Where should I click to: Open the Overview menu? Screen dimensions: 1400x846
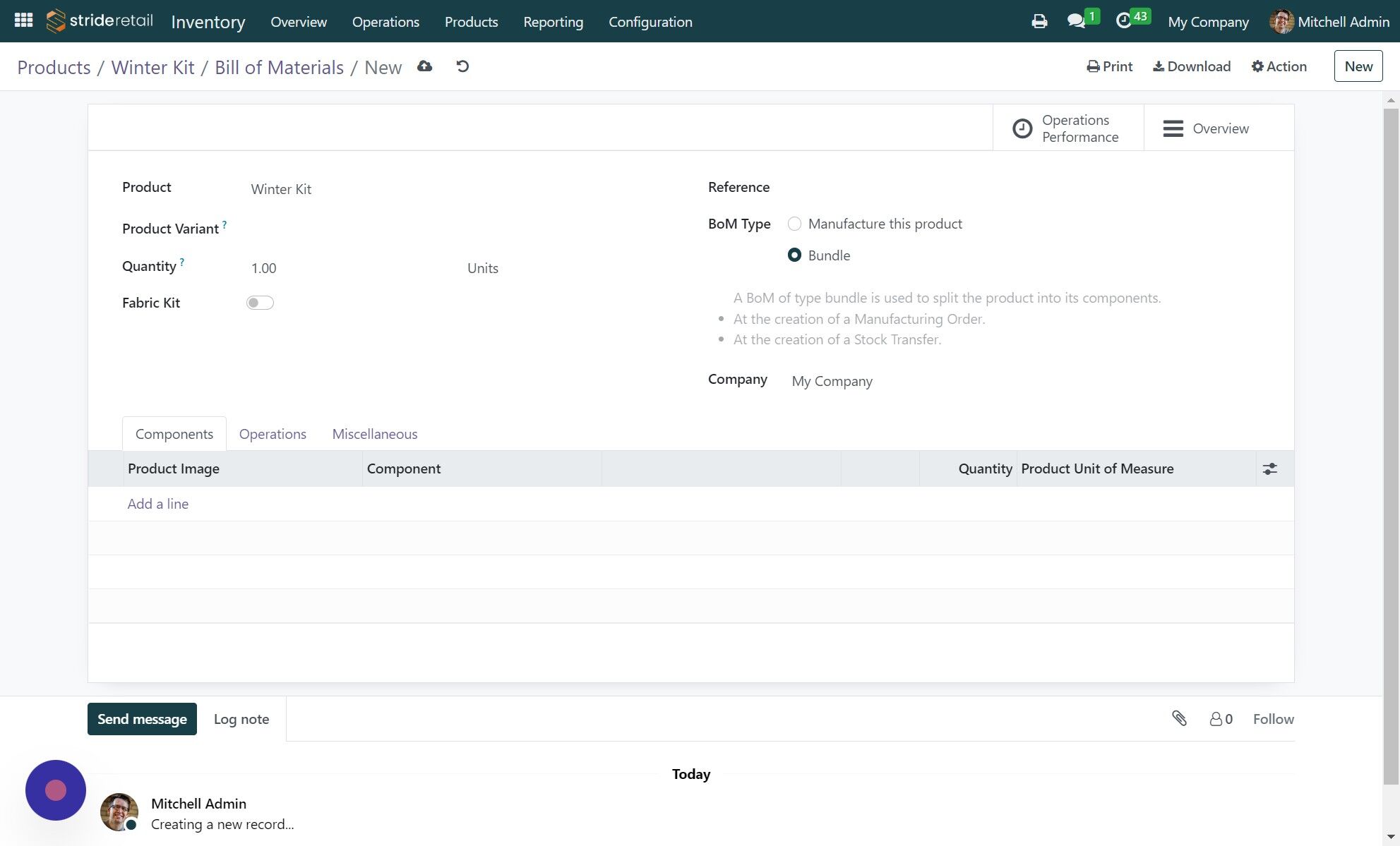(299, 22)
